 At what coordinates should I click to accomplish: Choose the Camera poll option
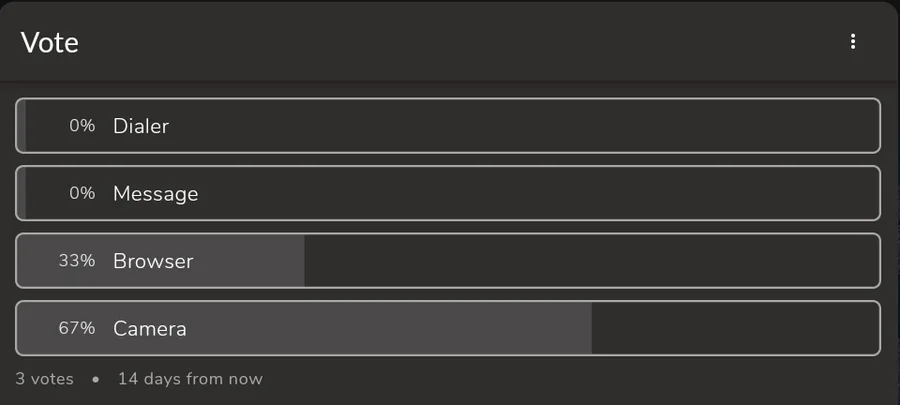[448, 328]
